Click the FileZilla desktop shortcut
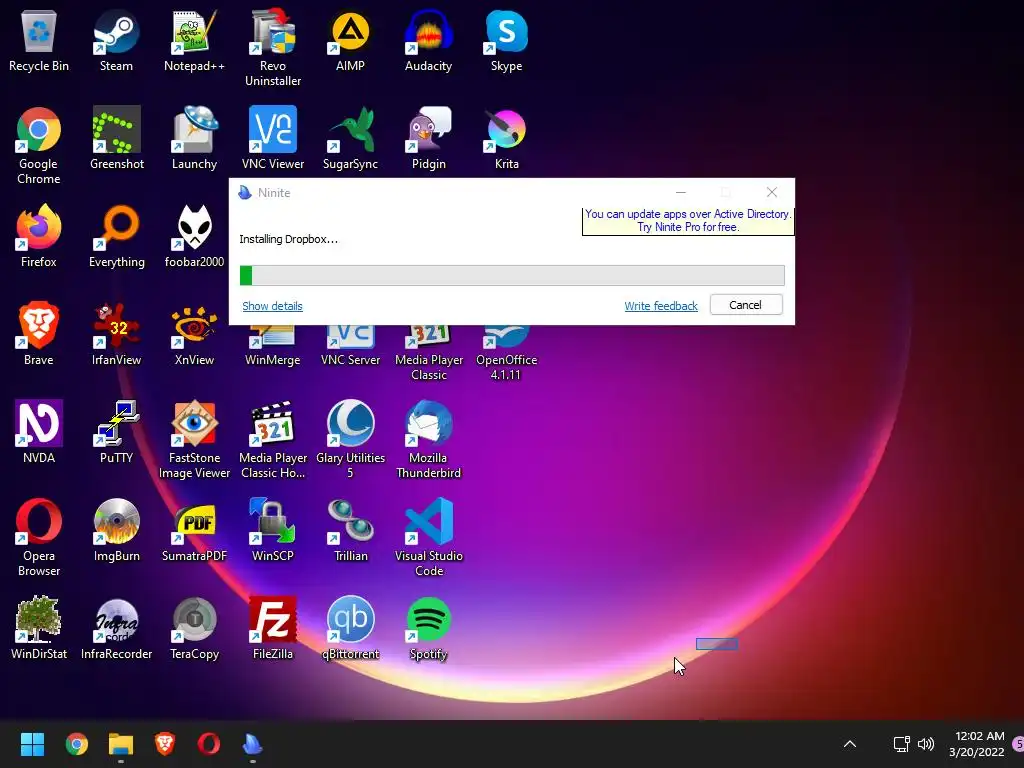This screenshot has height=768, width=1024. click(272, 628)
